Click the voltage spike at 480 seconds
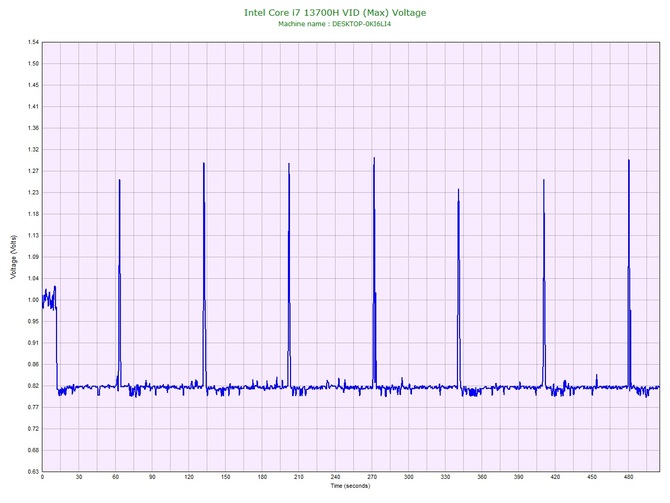The width and height of the screenshot is (670, 503). pyautogui.click(x=629, y=274)
